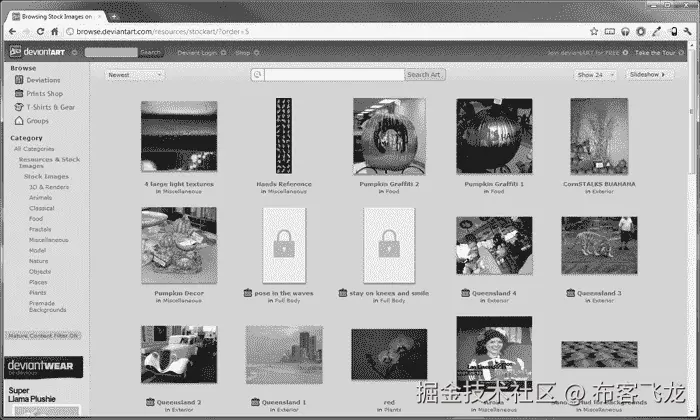Open the browser home page icon
This screenshot has height=420, width=700.
coord(54,32)
